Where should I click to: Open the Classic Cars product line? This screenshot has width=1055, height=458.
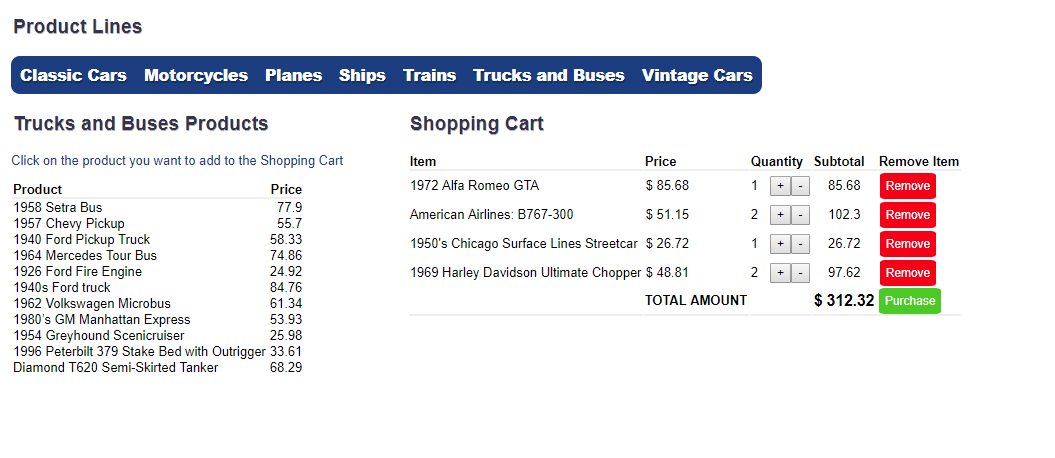[x=74, y=75]
